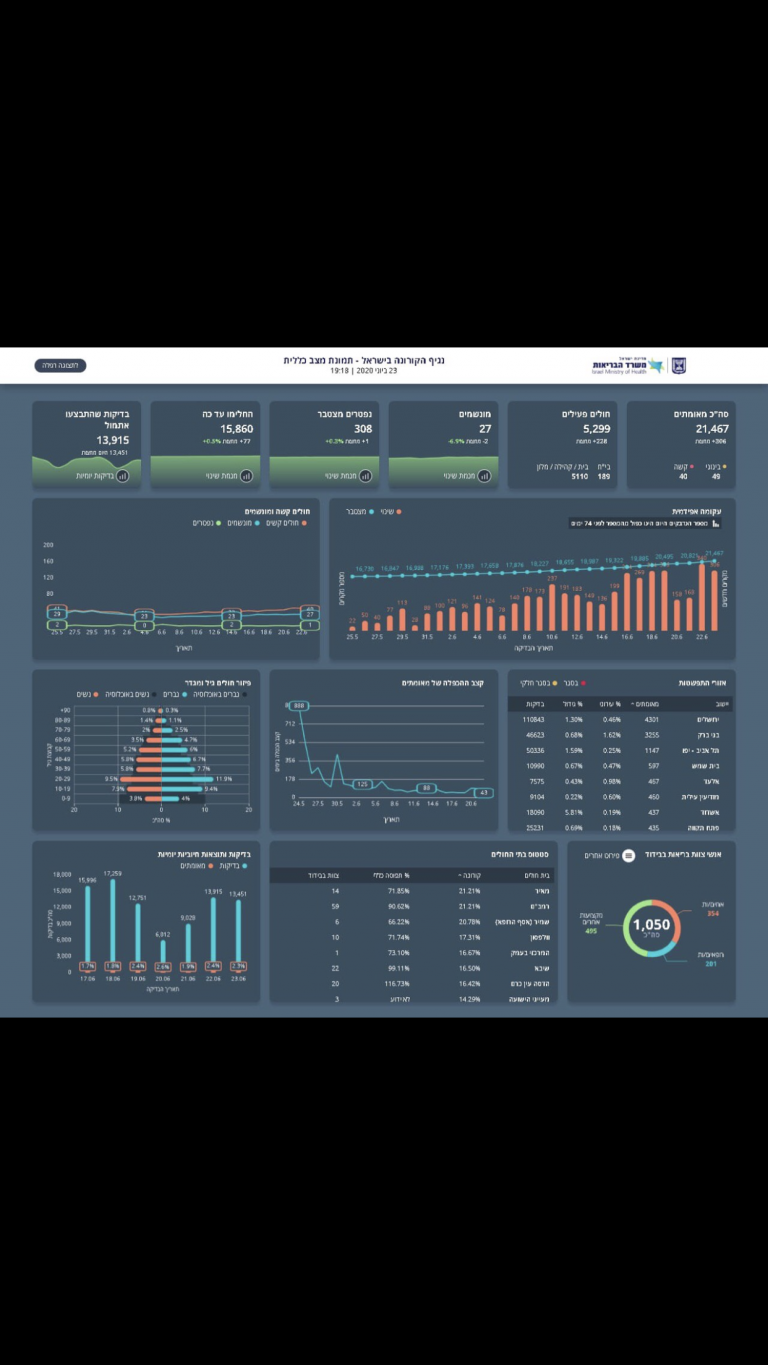Click the 'לתצוגה רגילה' view button
This screenshot has width=768, height=1365.
[60, 366]
